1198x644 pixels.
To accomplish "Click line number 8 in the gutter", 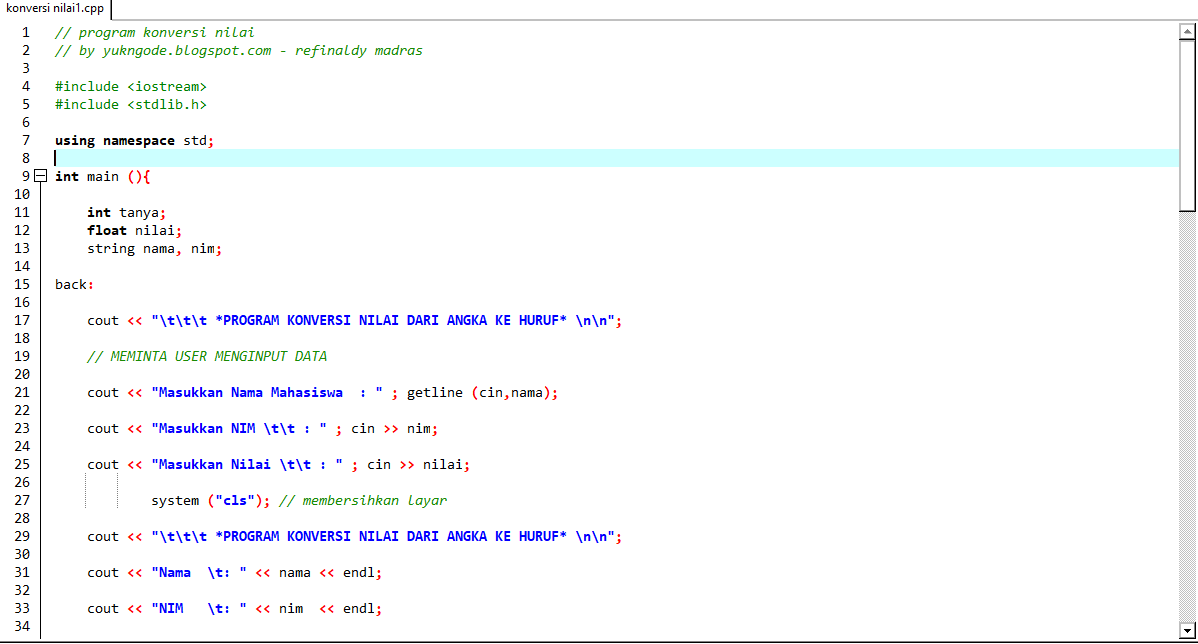I will tap(26, 158).
